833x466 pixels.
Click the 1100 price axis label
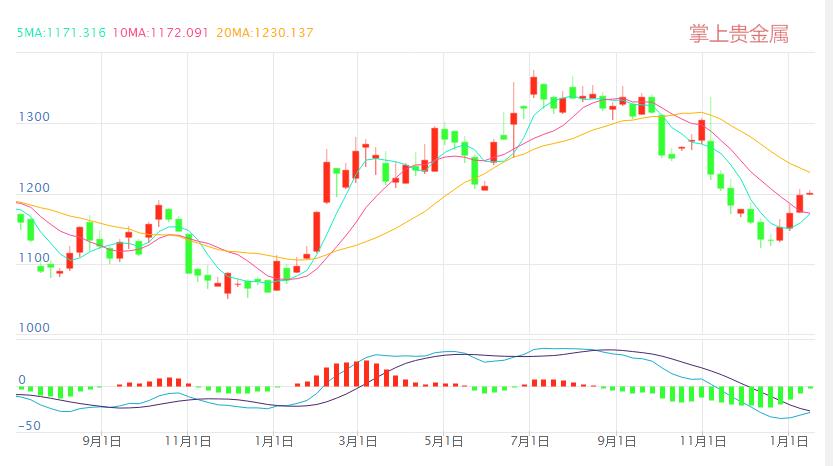(34, 258)
